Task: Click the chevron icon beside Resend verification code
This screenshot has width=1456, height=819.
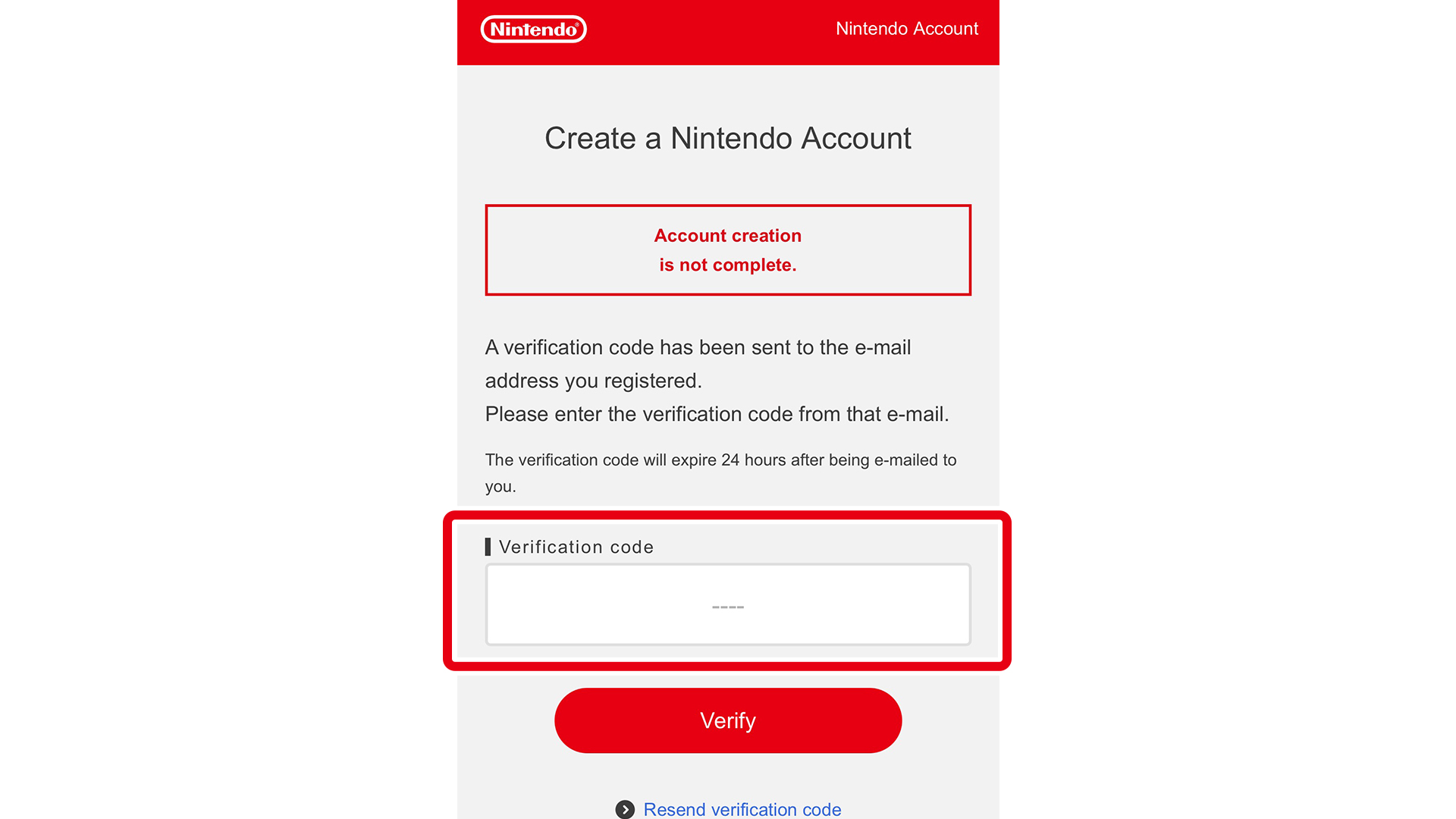Action: pos(625,809)
